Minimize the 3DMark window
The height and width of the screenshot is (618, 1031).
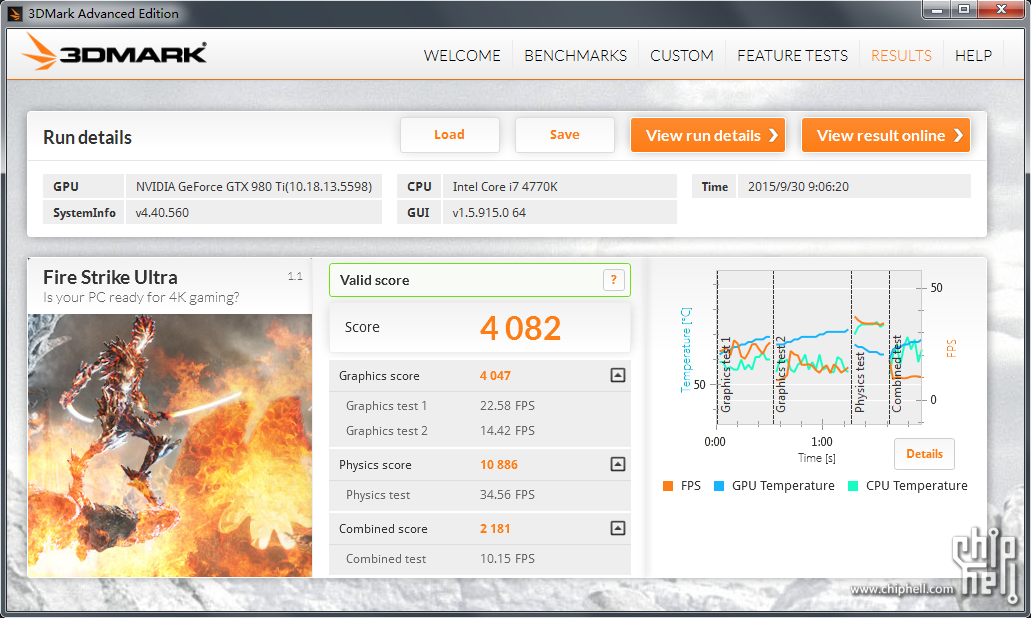(x=937, y=9)
